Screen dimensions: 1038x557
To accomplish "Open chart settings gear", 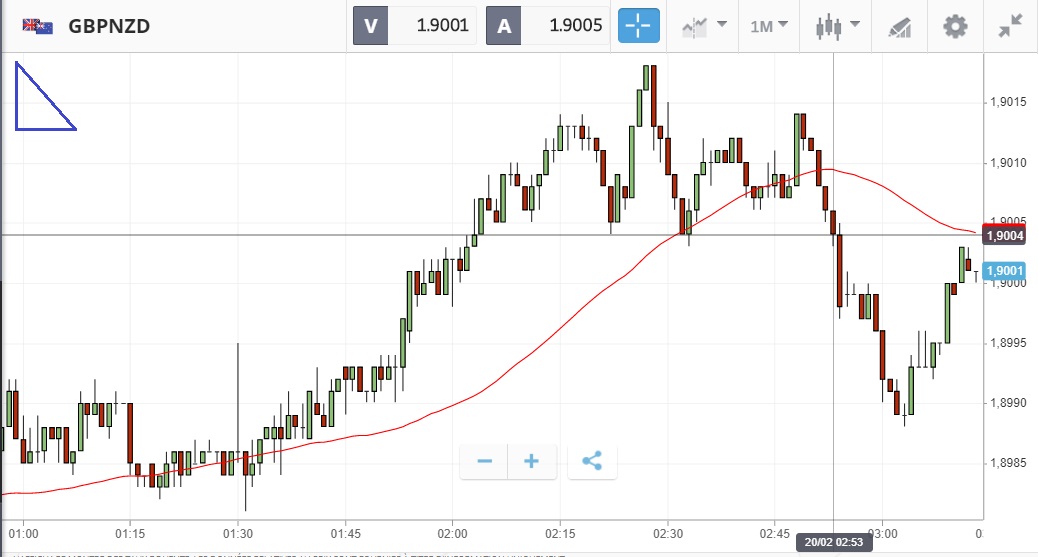I will click(x=955, y=26).
